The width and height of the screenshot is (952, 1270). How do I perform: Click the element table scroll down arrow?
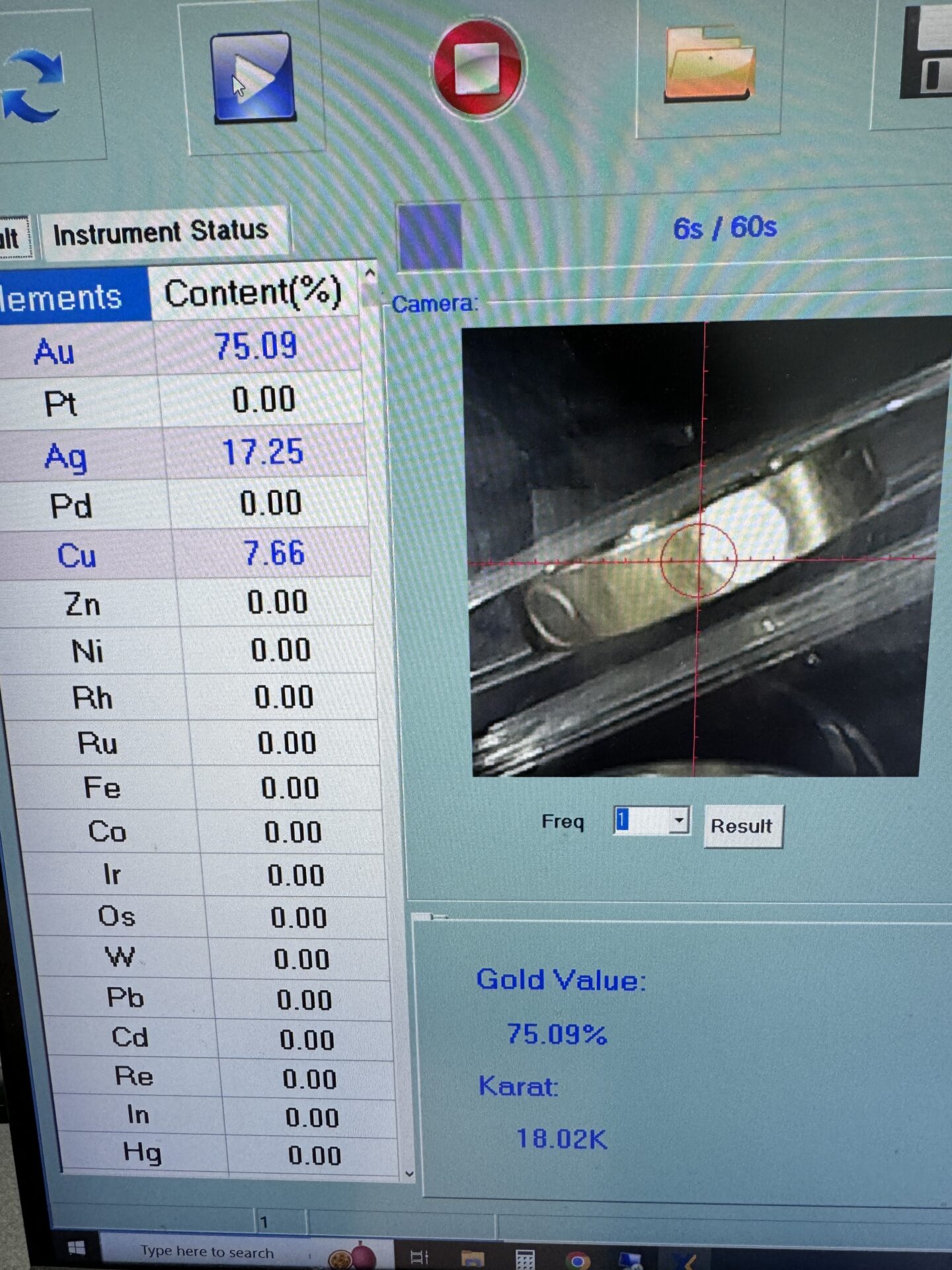tap(409, 1173)
